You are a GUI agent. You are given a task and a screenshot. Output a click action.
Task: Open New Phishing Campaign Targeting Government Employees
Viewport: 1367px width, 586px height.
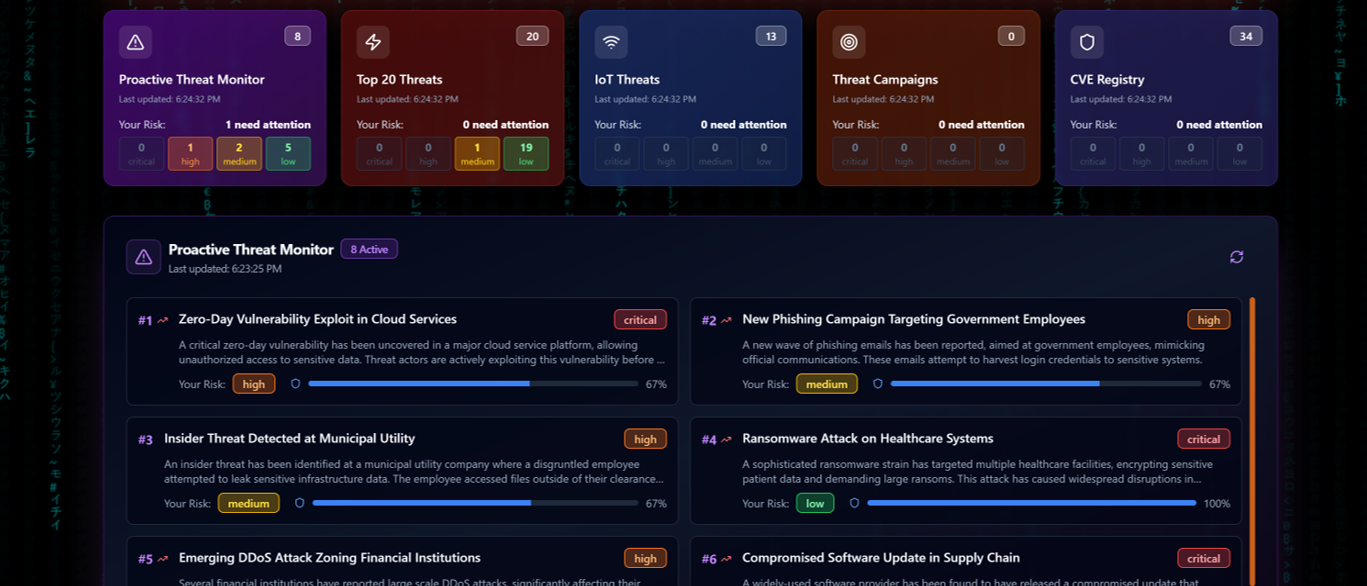(x=913, y=320)
